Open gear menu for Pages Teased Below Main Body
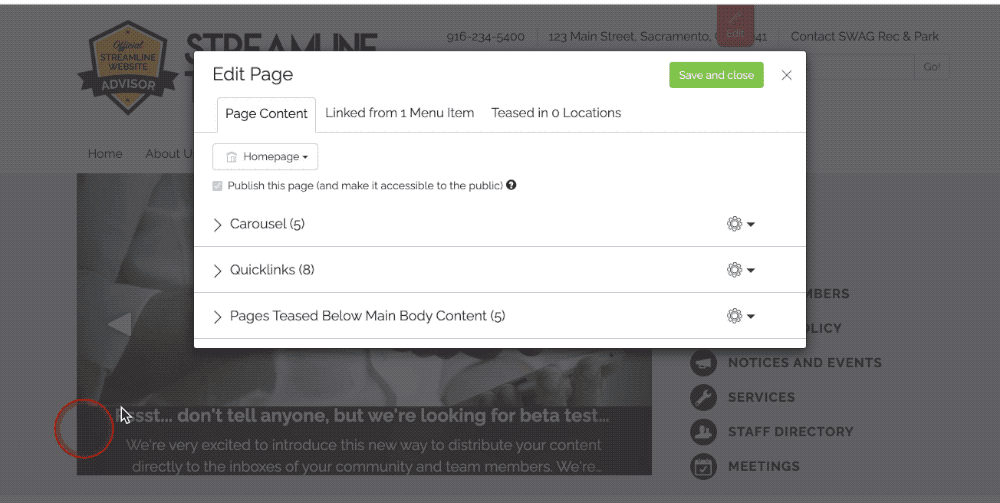1000x503 pixels. [740, 316]
